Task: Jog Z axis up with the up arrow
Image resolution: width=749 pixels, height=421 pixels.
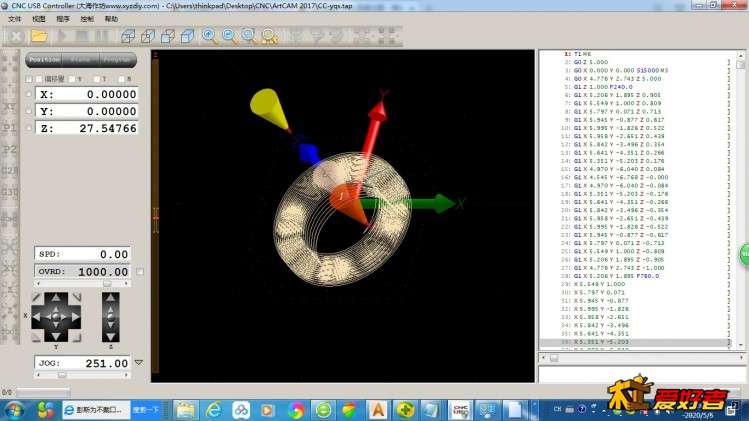Action: pyautogui.click(x=111, y=298)
